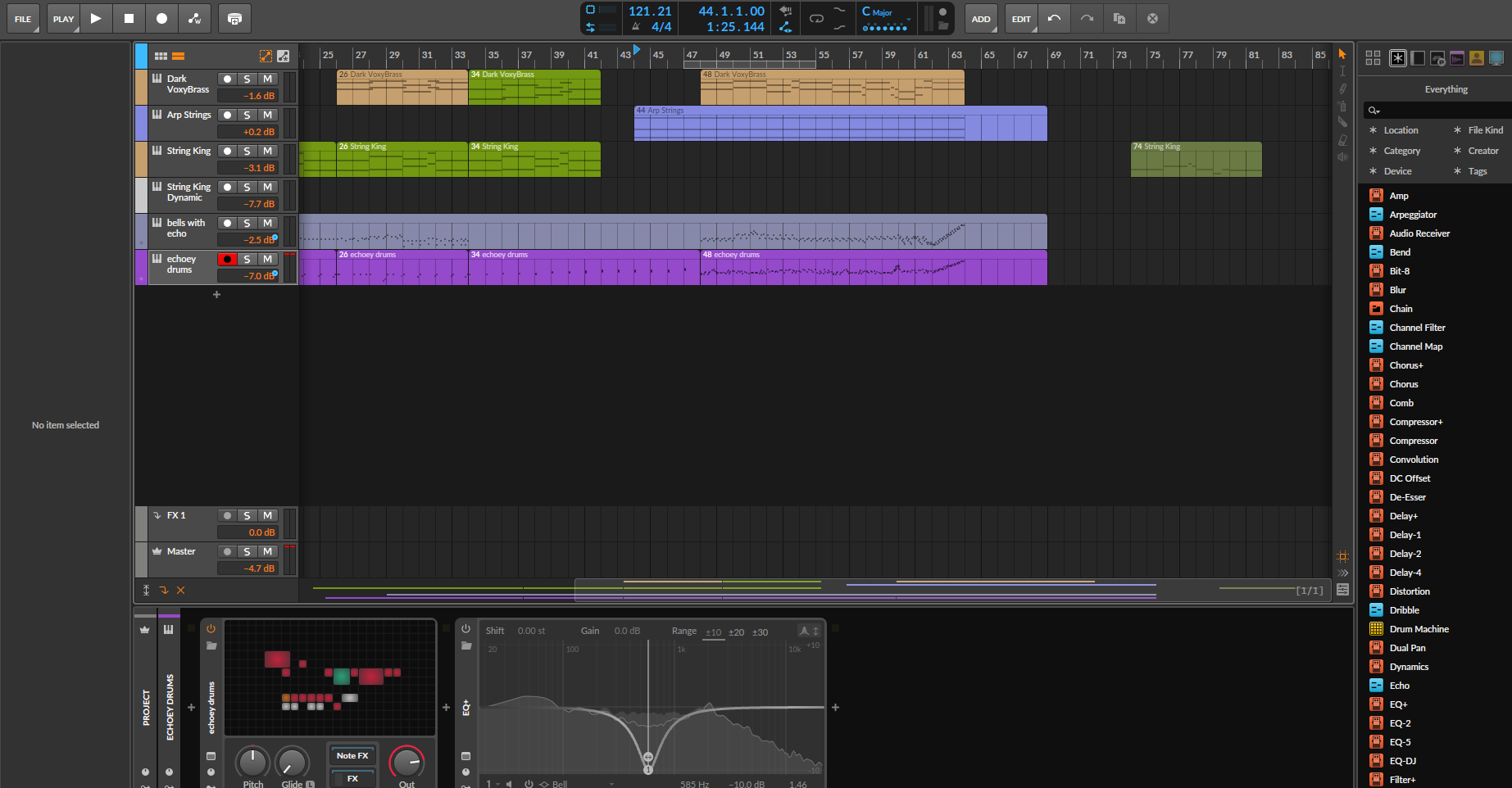The width and height of the screenshot is (1512, 788).
Task: Open the PLAY menu dropdown
Action: [63, 18]
